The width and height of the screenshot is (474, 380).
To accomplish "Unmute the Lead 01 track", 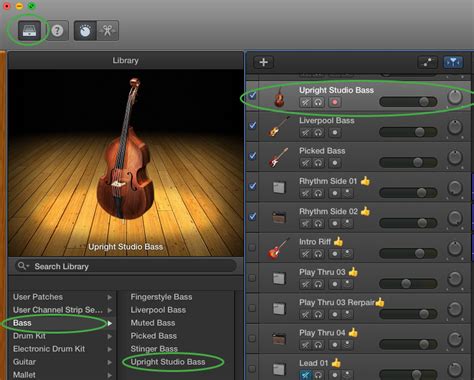I will [305, 375].
